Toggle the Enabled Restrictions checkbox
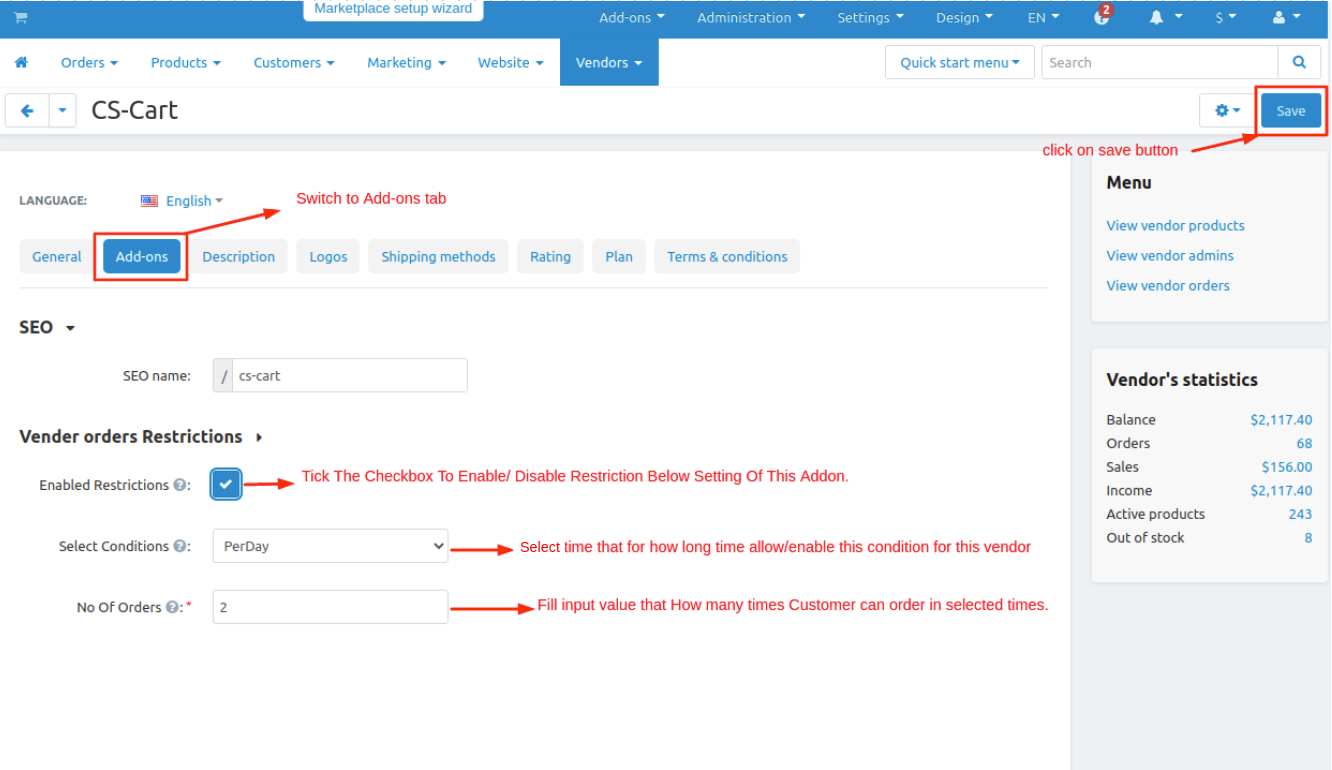The image size is (1332, 770). [x=226, y=484]
